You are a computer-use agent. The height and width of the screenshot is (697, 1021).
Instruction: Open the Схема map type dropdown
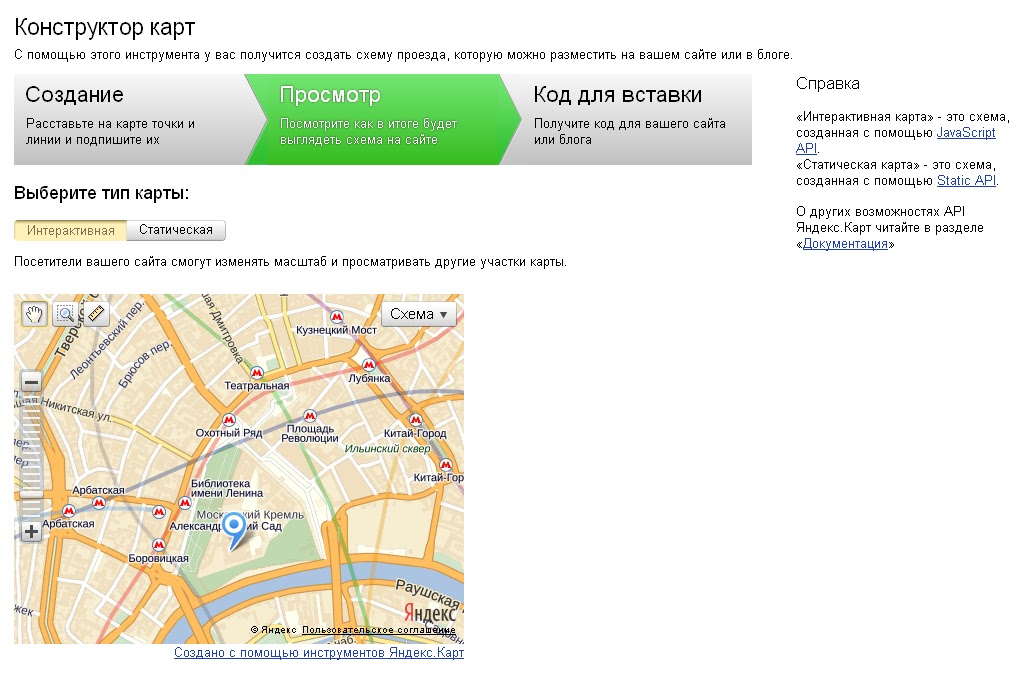click(419, 314)
